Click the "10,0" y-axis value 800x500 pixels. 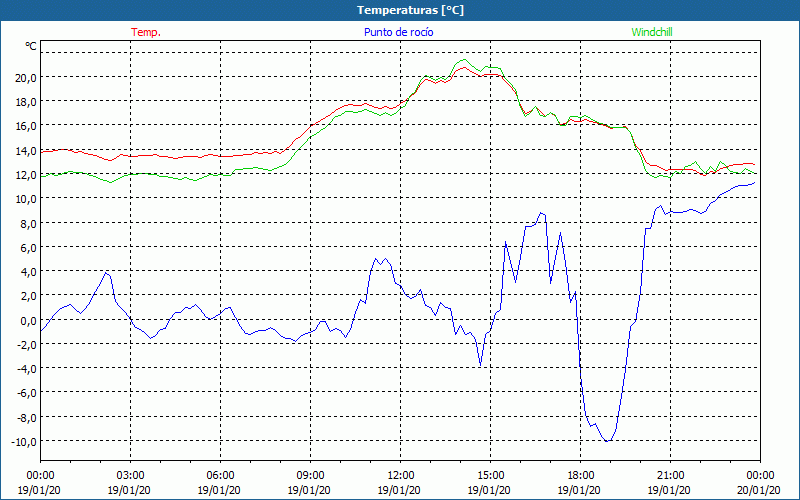coord(27,199)
